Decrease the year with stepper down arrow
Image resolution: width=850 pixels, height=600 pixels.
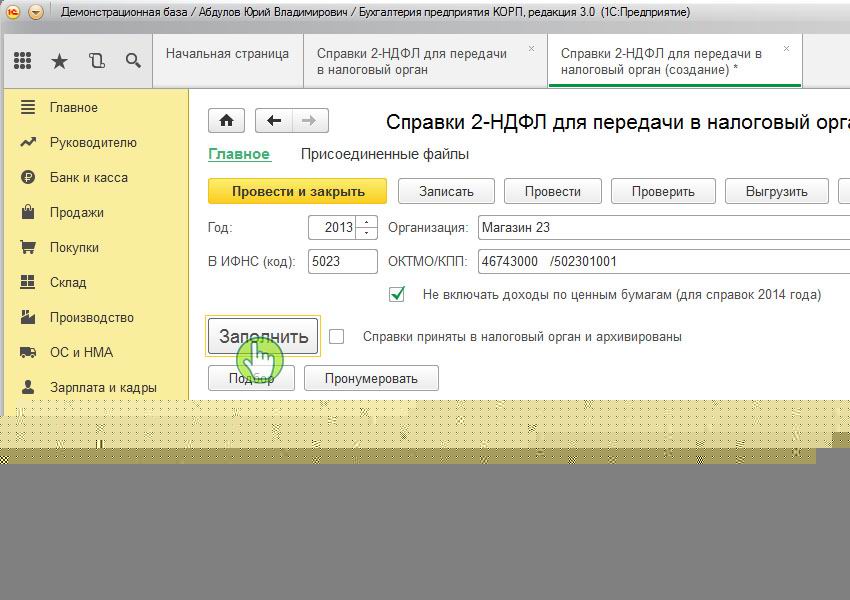(367, 233)
